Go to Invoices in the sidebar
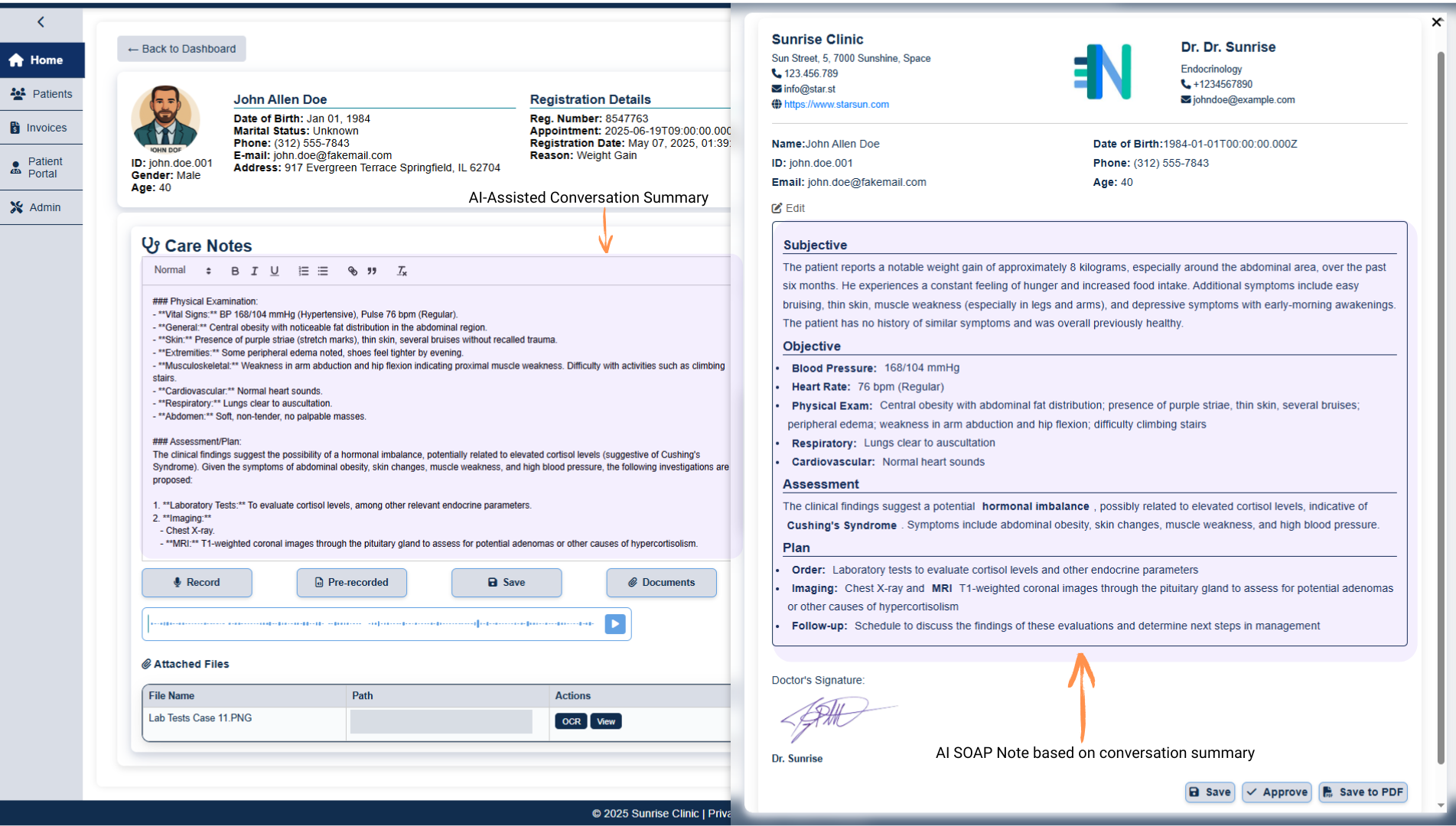Screen dimensions: 1456x826 (x=42, y=128)
